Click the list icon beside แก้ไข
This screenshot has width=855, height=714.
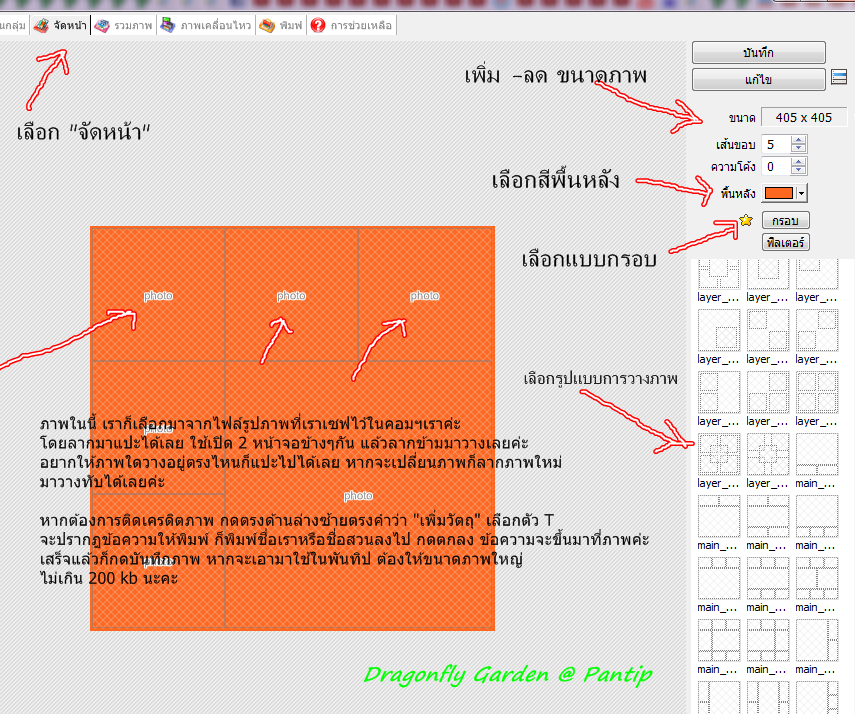click(839, 77)
